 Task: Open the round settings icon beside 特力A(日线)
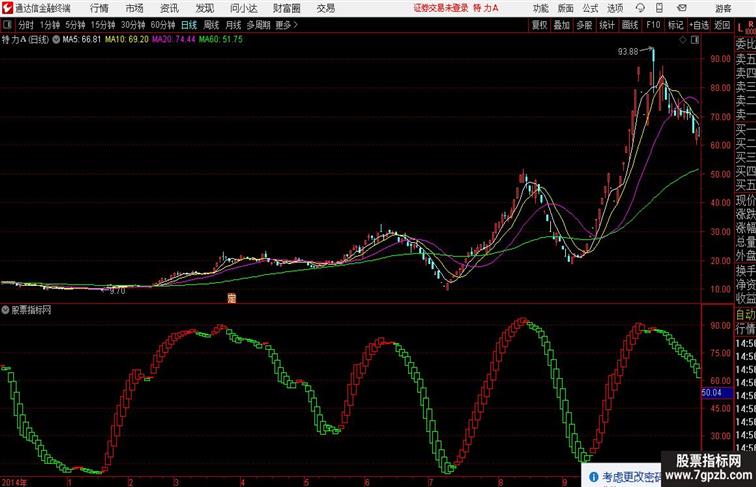[56, 40]
